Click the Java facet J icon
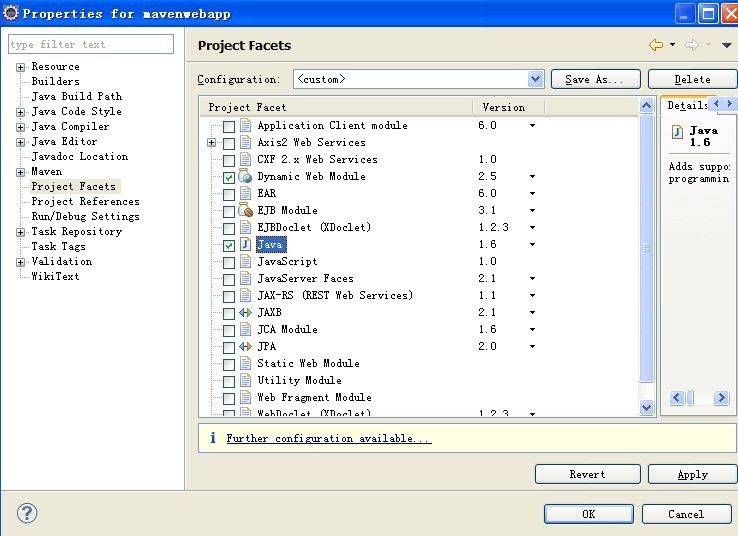This screenshot has height=536, width=738. (x=245, y=244)
